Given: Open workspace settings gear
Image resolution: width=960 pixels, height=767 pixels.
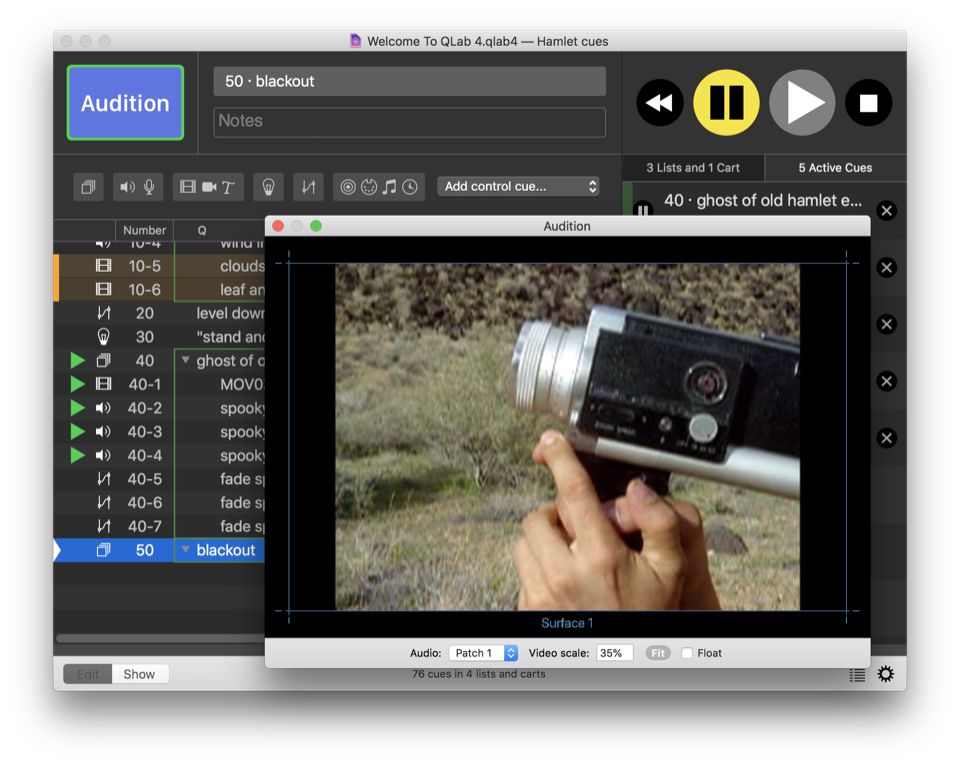Looking at the screenshot, I should click(x=885, y=675).
